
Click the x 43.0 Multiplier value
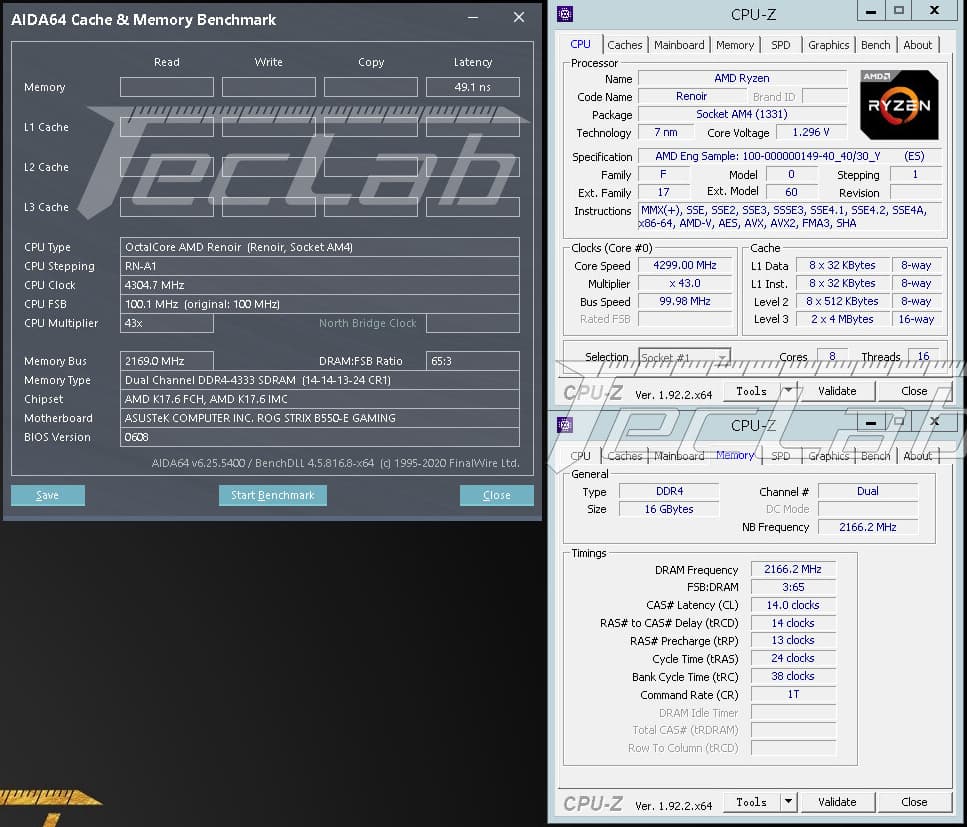[685, 283]
